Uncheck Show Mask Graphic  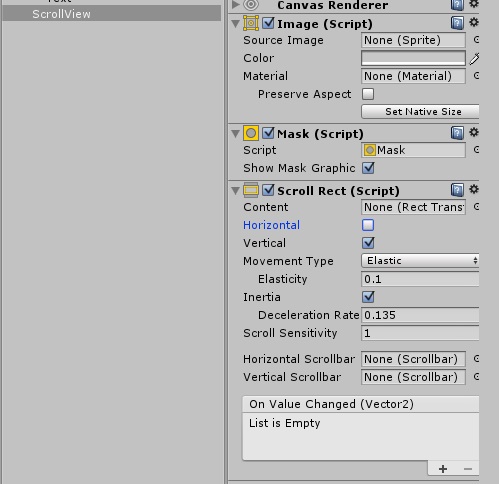coord(368,168)
